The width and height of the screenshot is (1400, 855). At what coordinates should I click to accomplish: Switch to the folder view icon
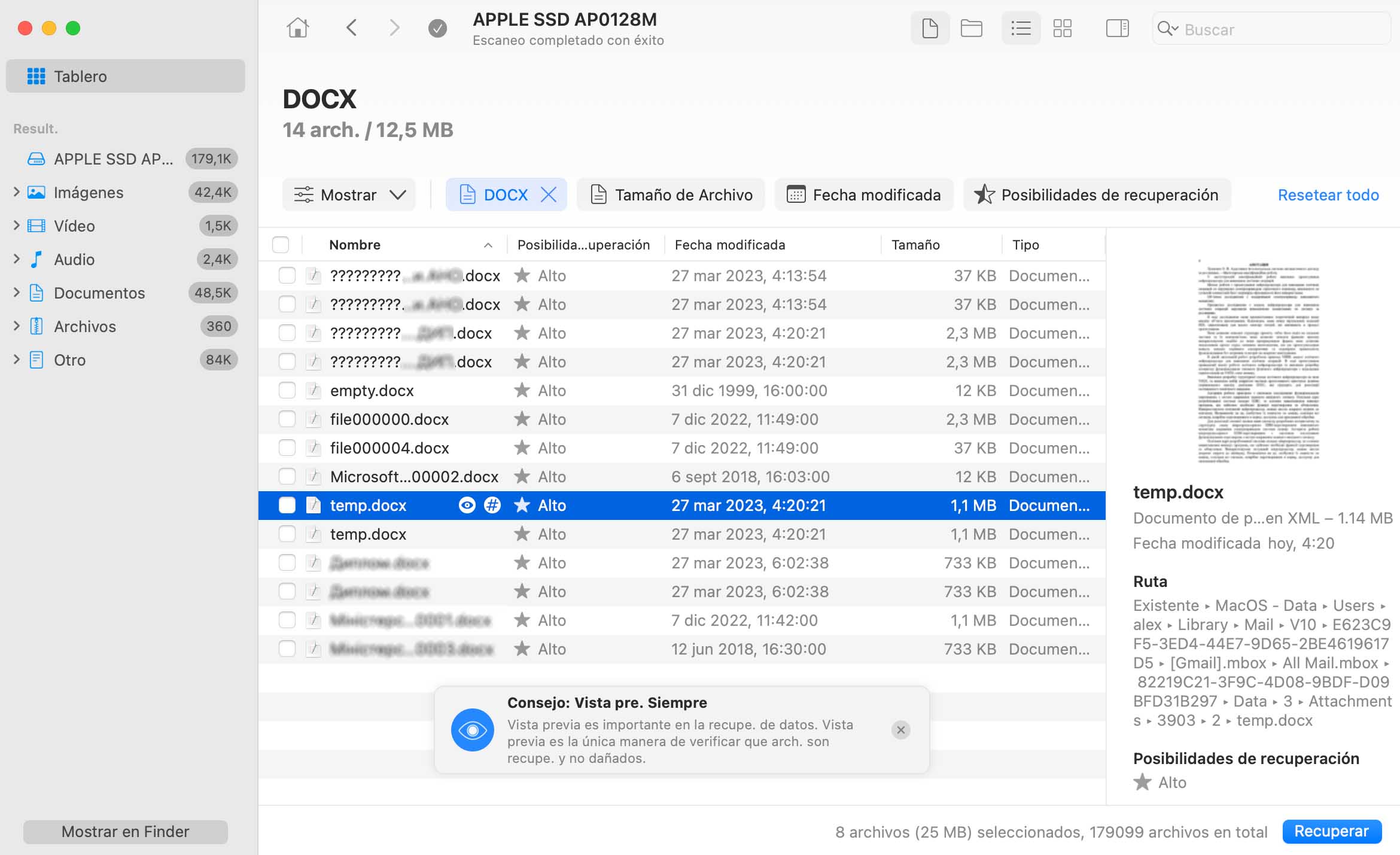pyautogui.click(x=971, y=28)
